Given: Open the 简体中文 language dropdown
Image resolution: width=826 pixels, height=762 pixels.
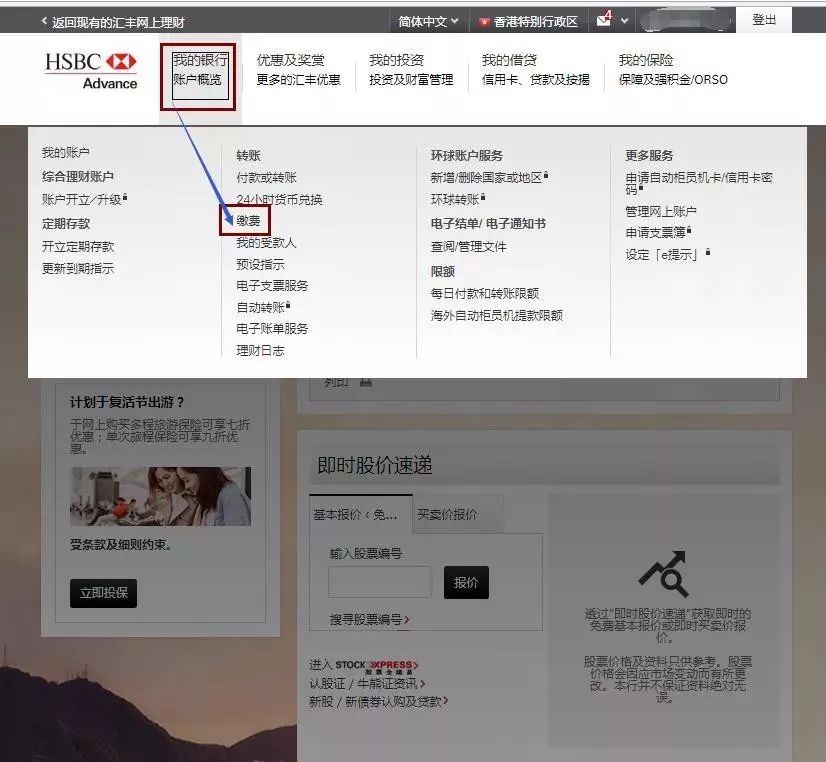Looking at the screenshot, I should coord(428,22).
